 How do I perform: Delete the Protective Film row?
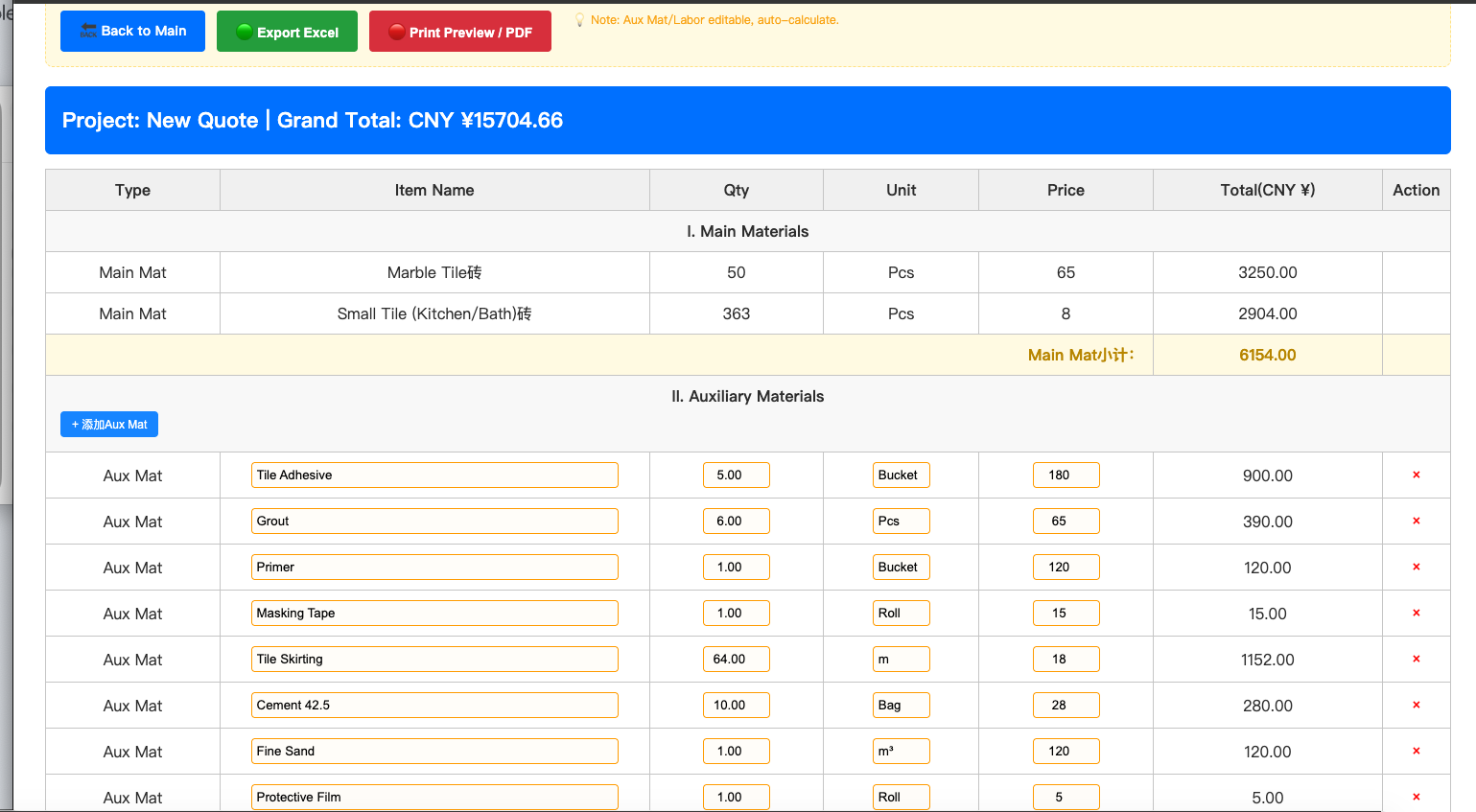pyautogui.click(x=1416, y=798)
